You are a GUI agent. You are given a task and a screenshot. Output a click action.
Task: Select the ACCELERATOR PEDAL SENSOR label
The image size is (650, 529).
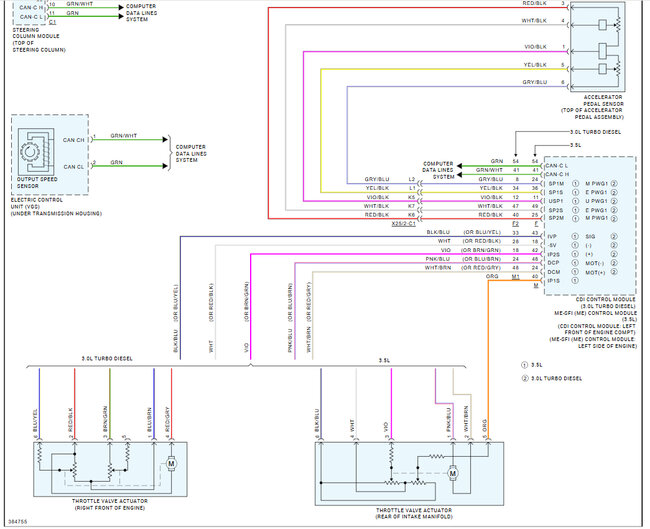pos(602,100)
